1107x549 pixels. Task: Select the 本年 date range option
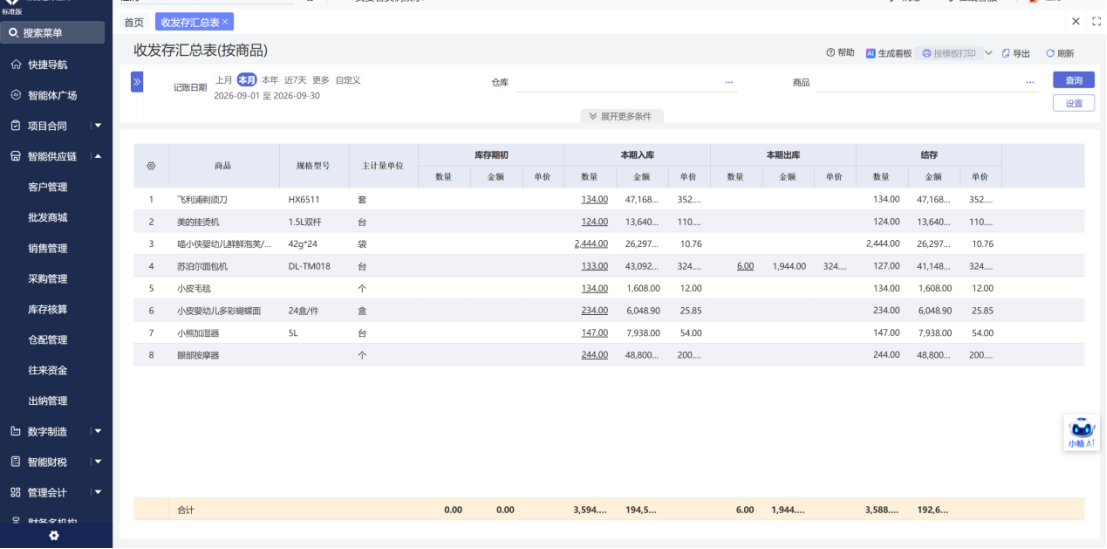click(x=270, y=80)
